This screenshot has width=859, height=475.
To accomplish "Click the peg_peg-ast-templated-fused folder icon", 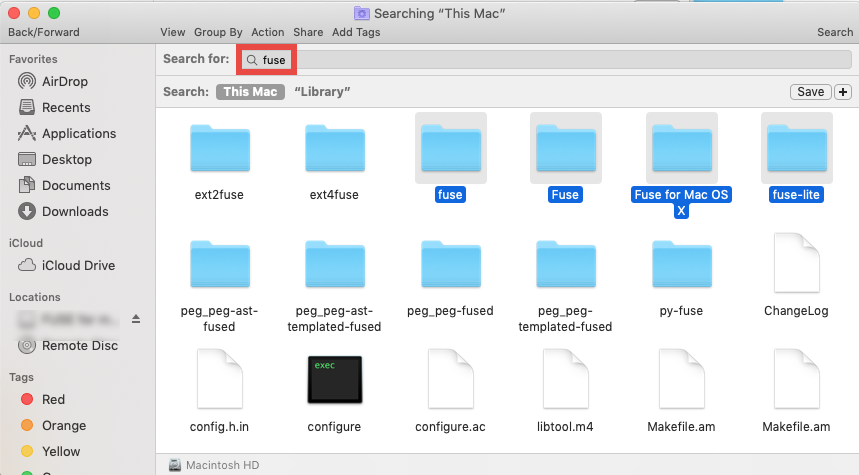I will click(335, 264).
